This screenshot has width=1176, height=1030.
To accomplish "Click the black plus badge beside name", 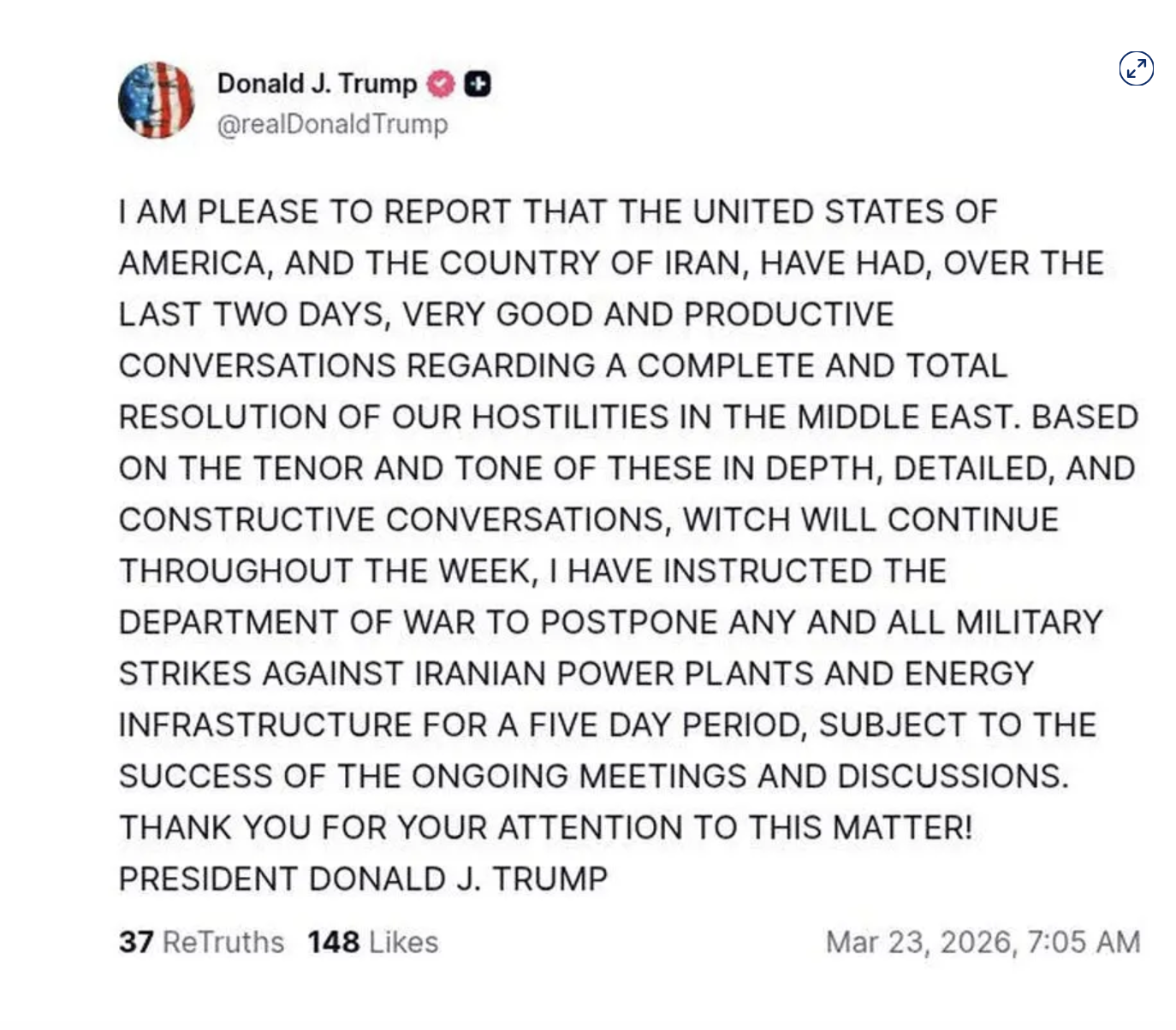I will coord(478,84).
